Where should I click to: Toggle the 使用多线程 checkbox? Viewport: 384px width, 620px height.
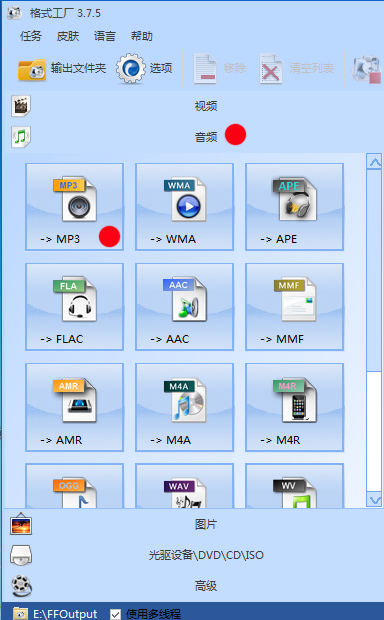click(x=115, y=614)
